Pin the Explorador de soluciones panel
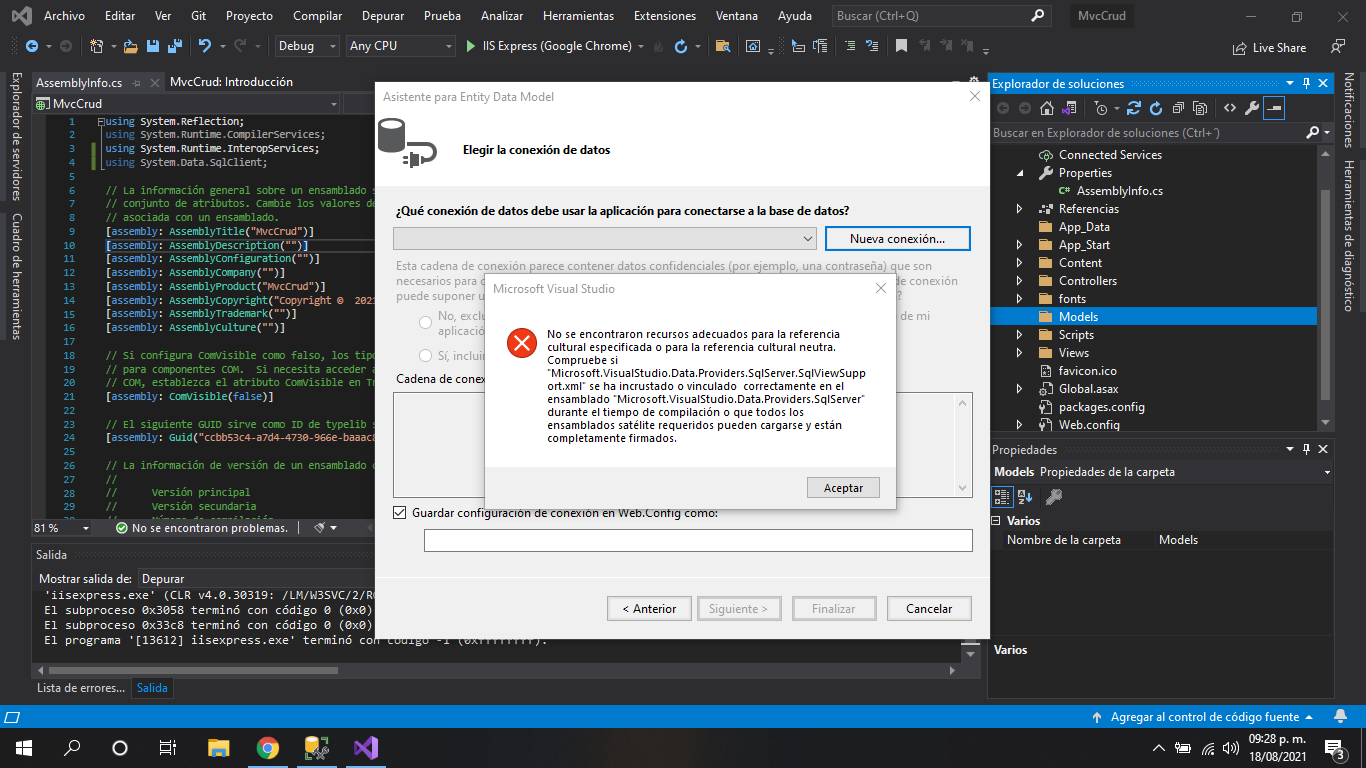Image resolution: width=1366 pixels, height=768 pixels. pyautogui.click(x=1306, y=84)
